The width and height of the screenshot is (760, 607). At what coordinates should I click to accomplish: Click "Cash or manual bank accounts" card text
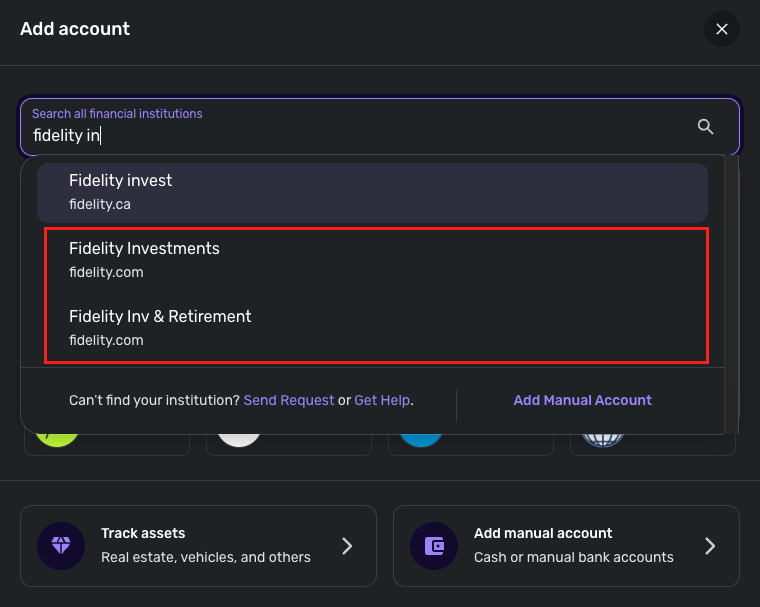tap(573, 557)
